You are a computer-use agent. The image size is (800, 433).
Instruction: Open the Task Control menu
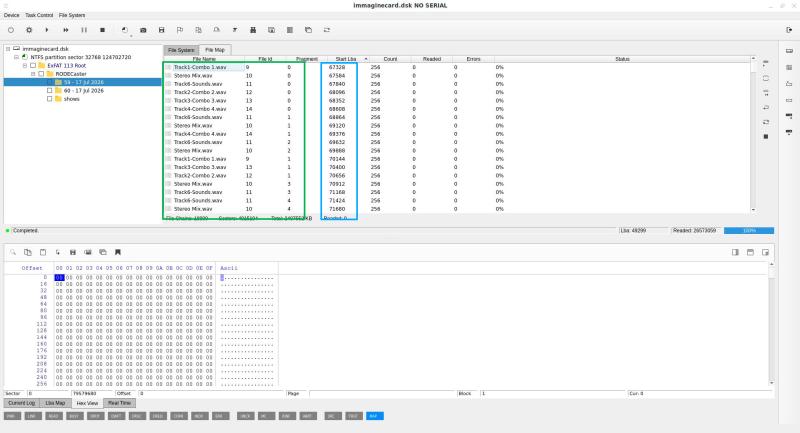(x=39, y=15)
